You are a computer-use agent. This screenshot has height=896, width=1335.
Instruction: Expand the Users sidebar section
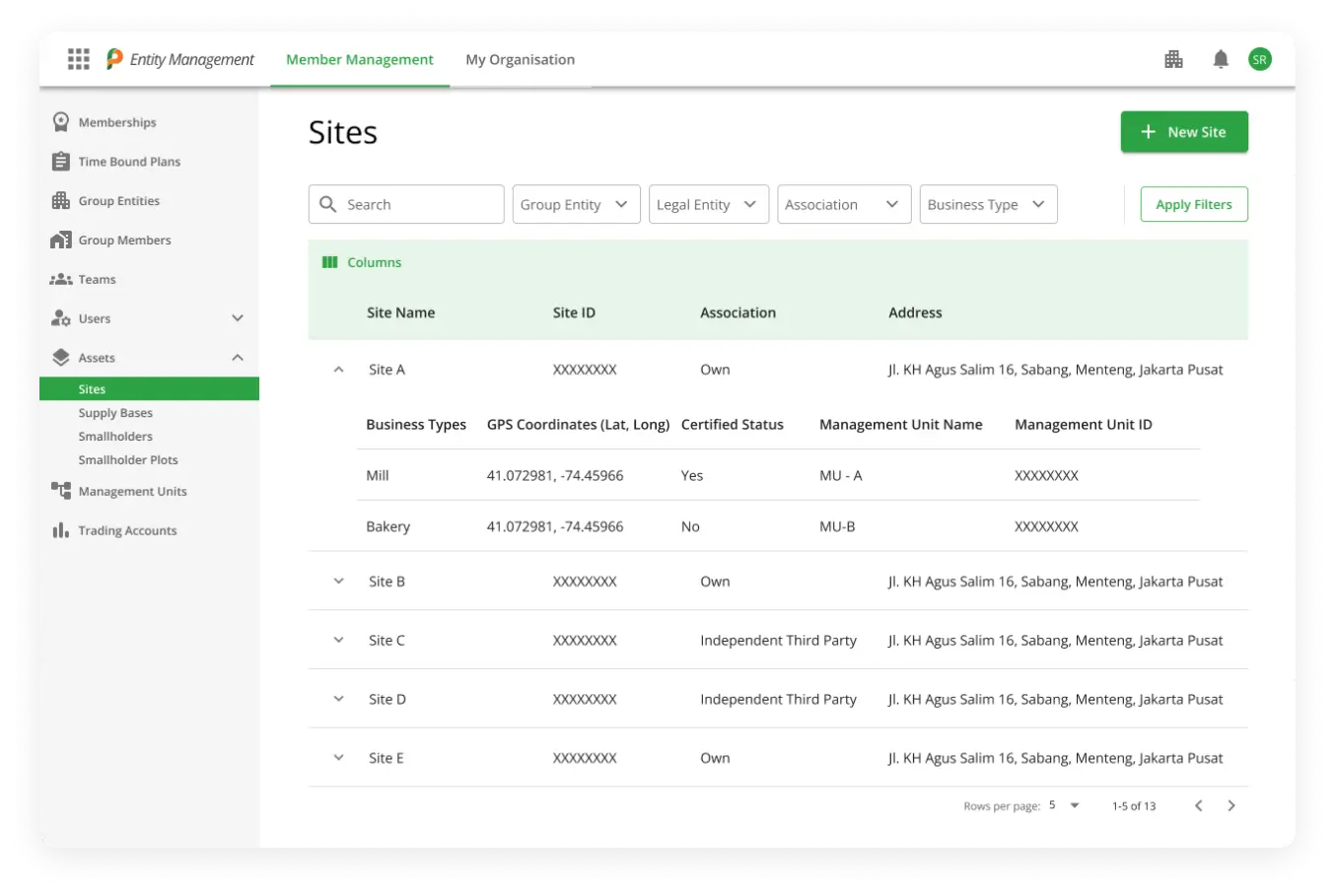tap(237, 318)
